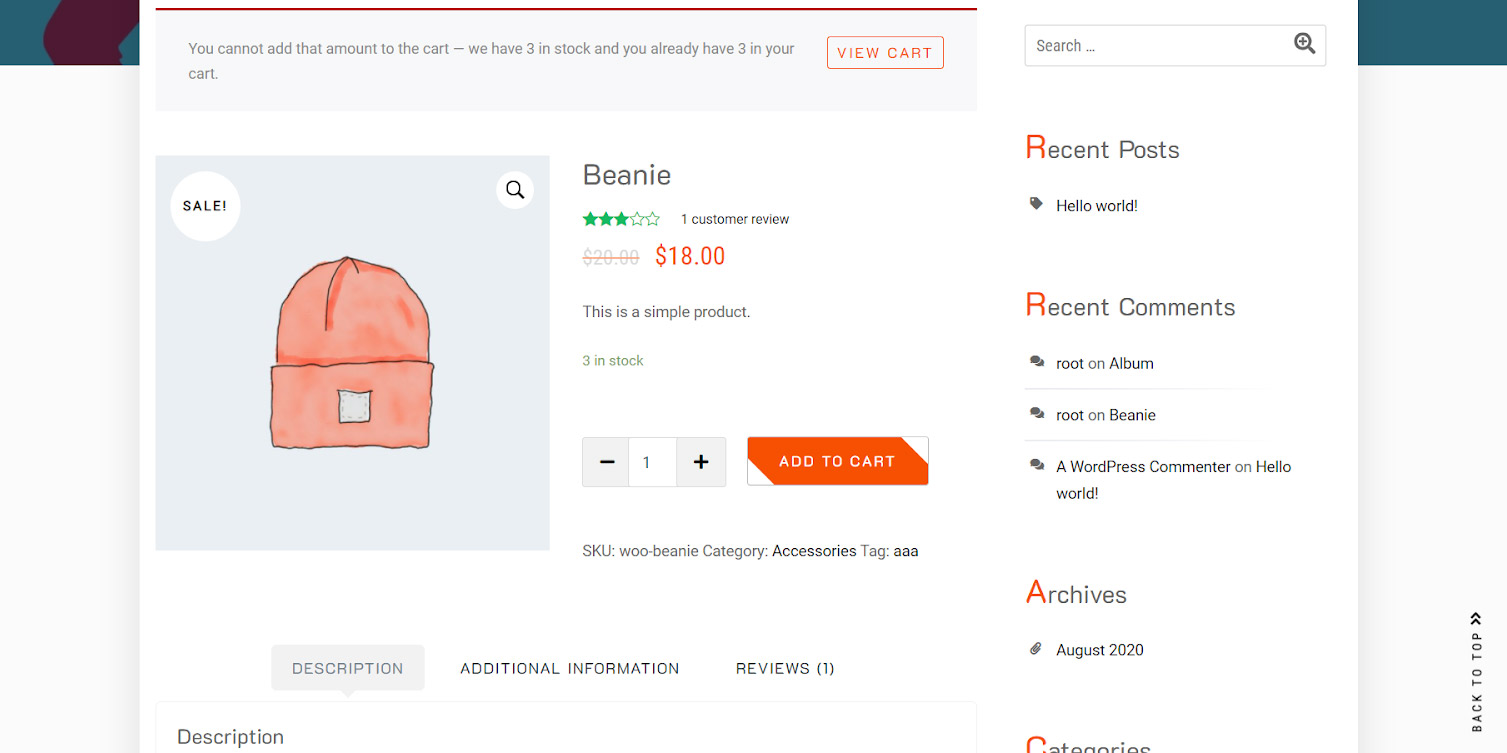Image resolution: width=1507 pixels, height=753 pixels.
Task: Click the star rating icons
Action: 621,219
